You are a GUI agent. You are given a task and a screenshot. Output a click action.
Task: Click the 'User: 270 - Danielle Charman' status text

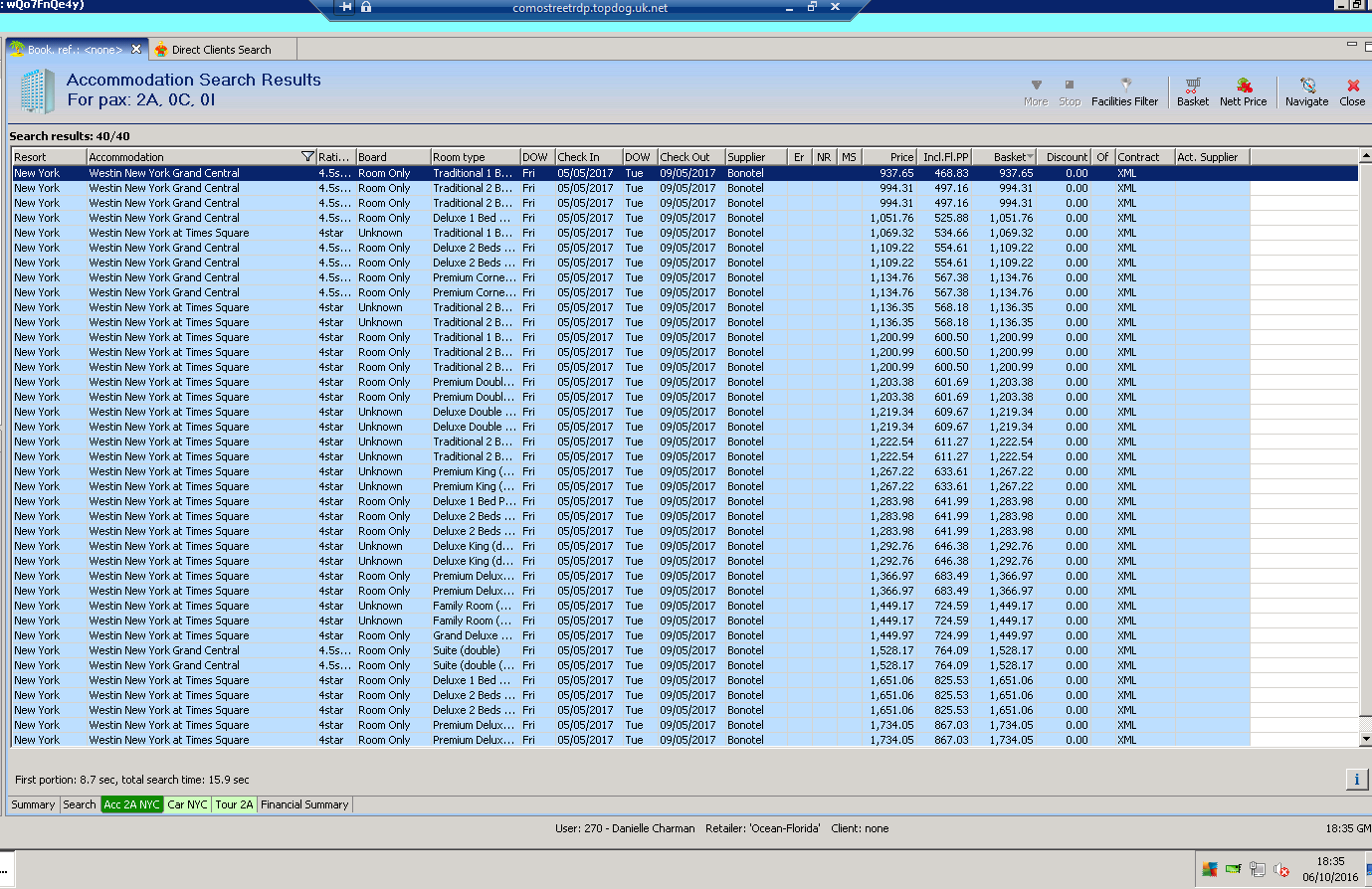[625, 828]
